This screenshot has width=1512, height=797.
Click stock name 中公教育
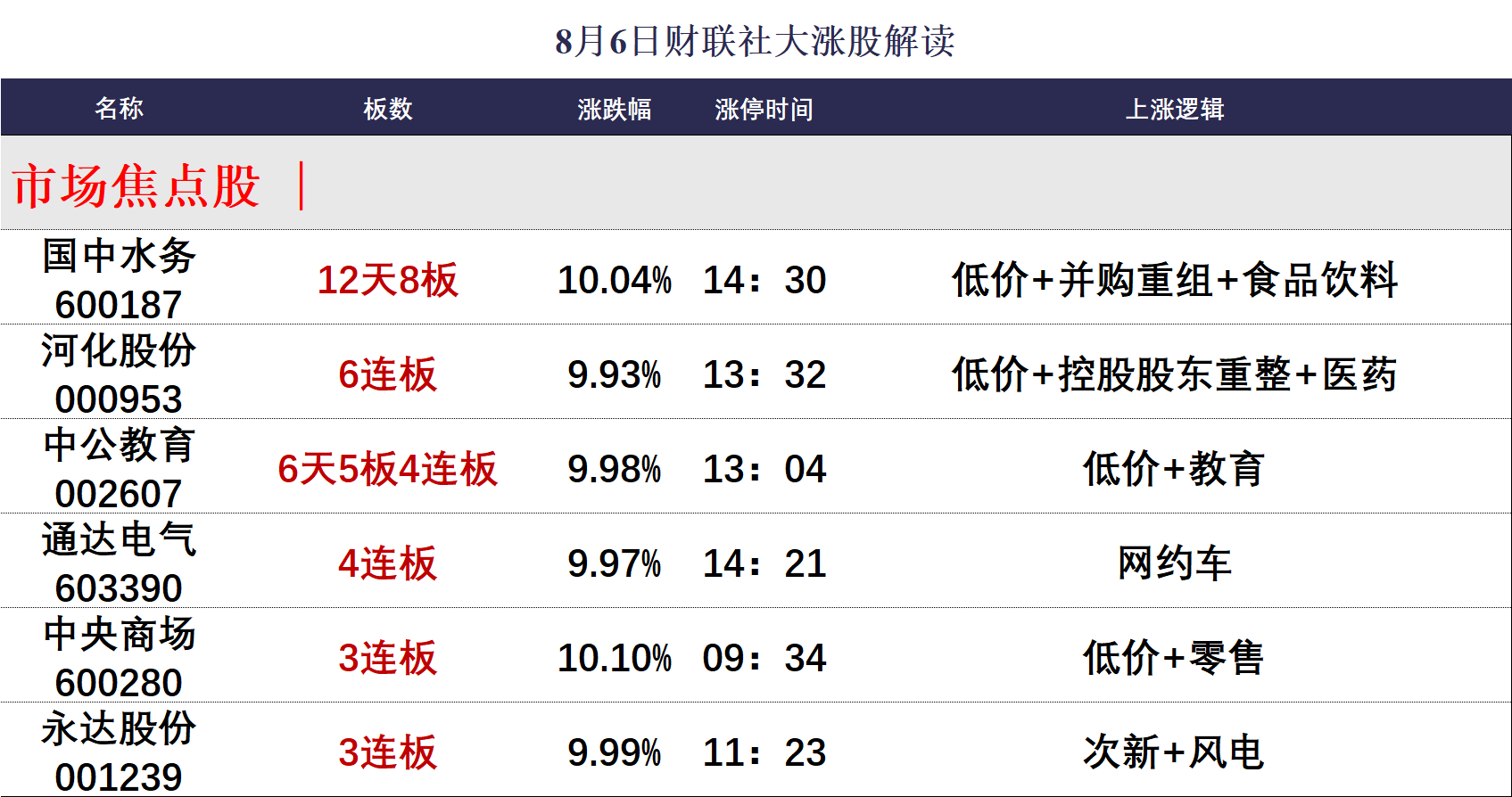pyautogui.click(x=119, y=445)
